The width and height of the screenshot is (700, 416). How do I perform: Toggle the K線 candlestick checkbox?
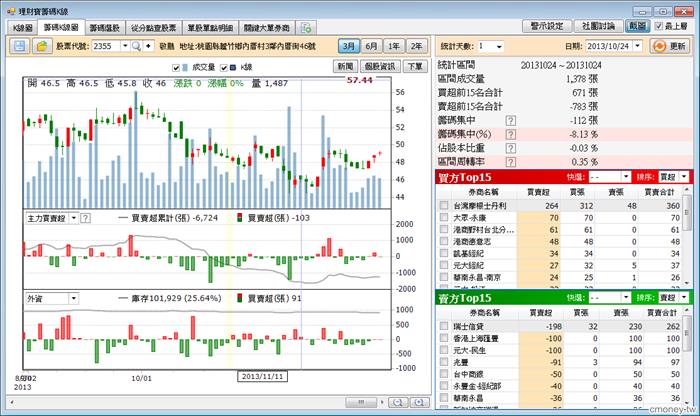224,68
